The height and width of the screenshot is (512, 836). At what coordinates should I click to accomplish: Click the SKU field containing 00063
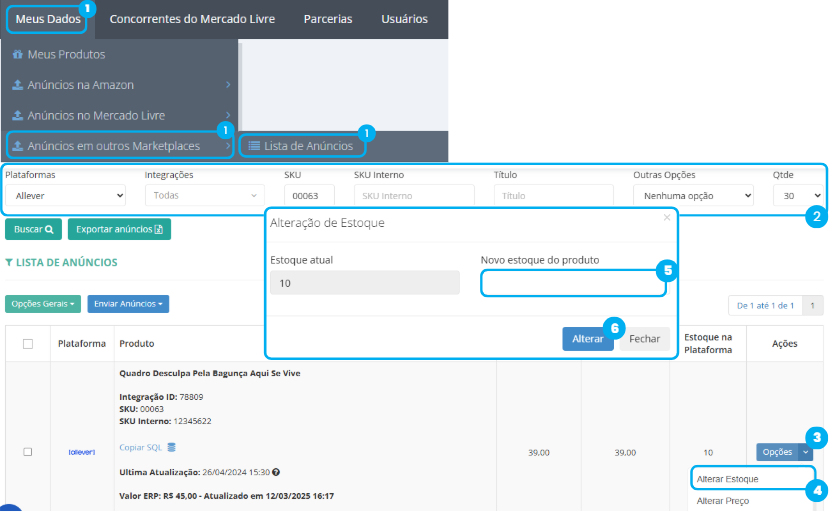tap(309, 196)
